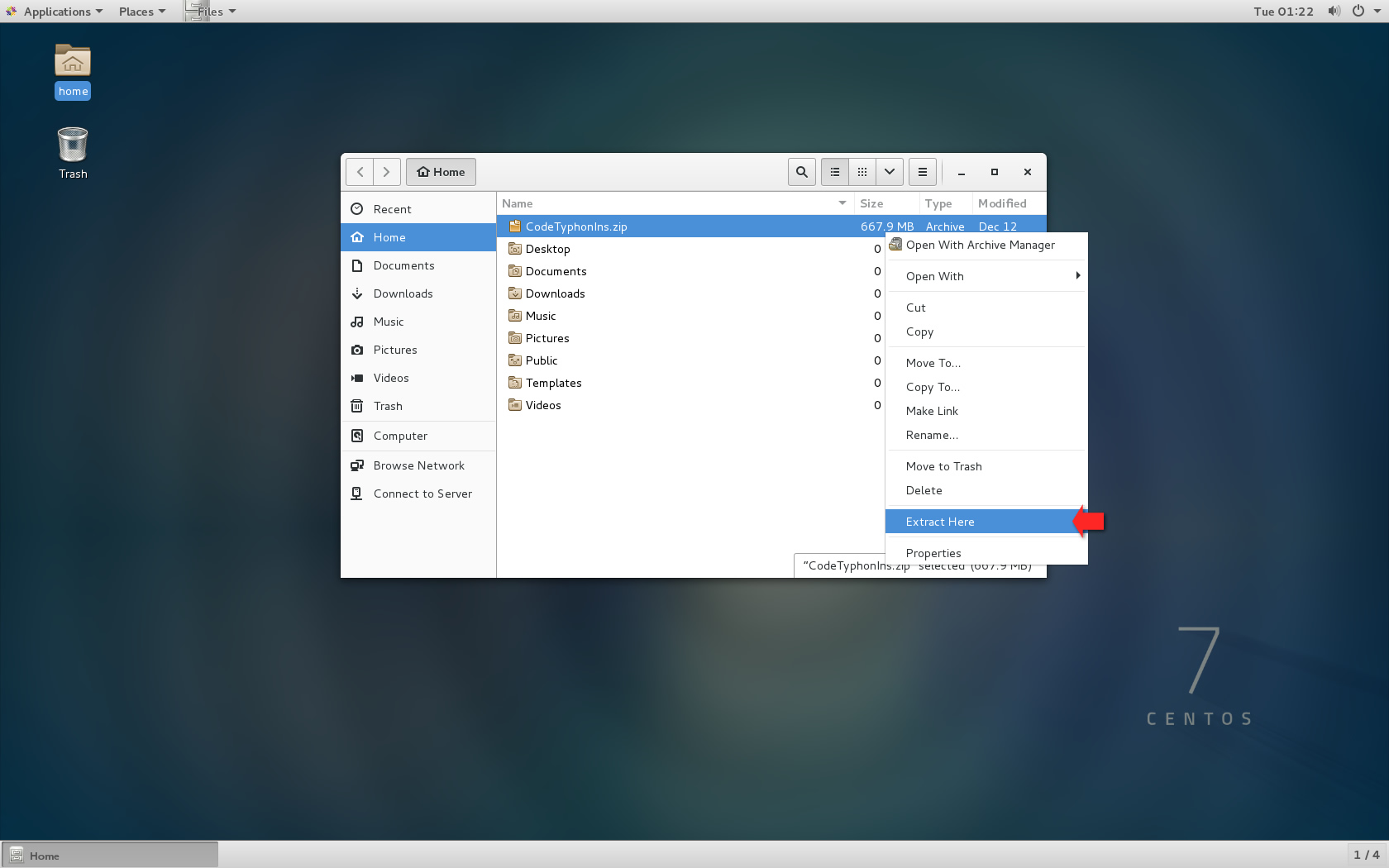Select the Videos folder in file list

click(691, 405)
